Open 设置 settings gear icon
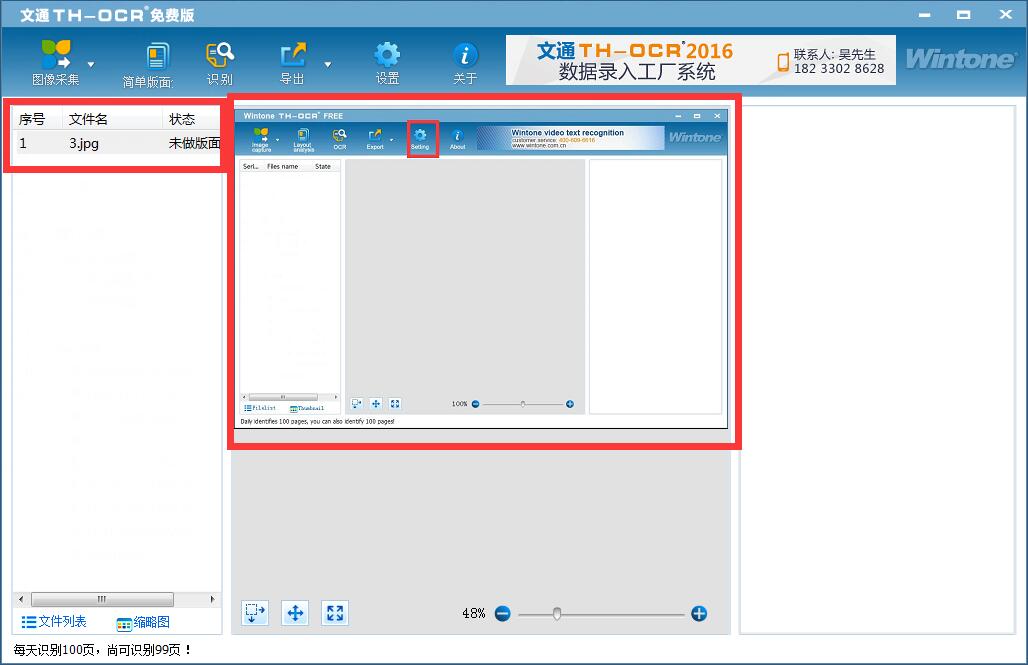 coord(387,62)
